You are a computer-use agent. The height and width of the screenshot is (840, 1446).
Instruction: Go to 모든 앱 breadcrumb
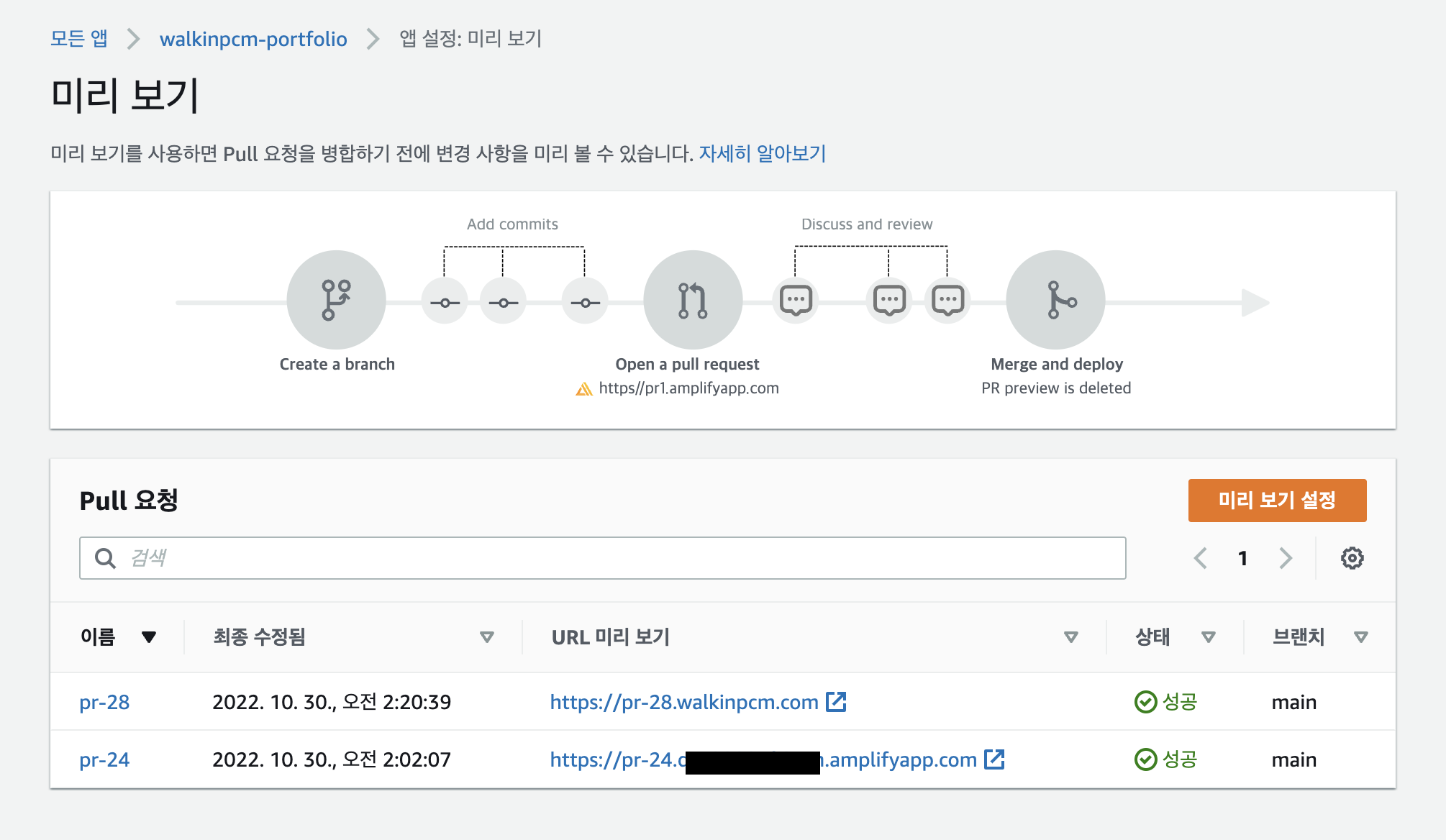pyautogui.click(x=78, y=38)
